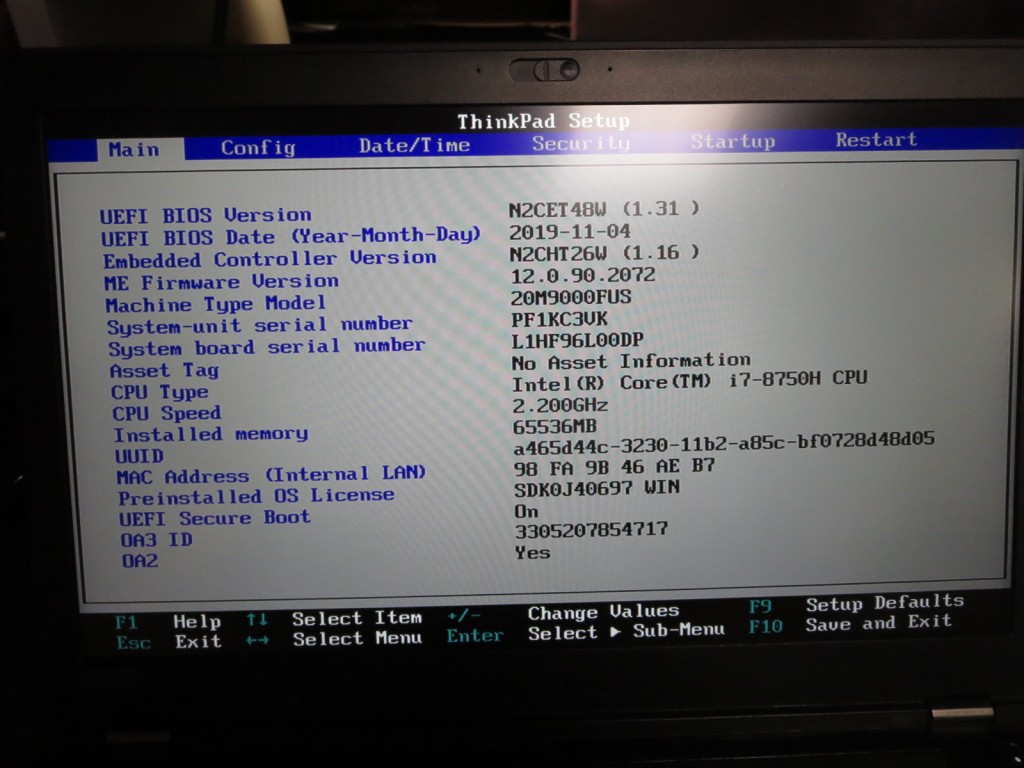Image resolution: width=1024 pixels, height=768 pixels.
Task: Click the Asset Tag label
Action: tap(164, 370)
